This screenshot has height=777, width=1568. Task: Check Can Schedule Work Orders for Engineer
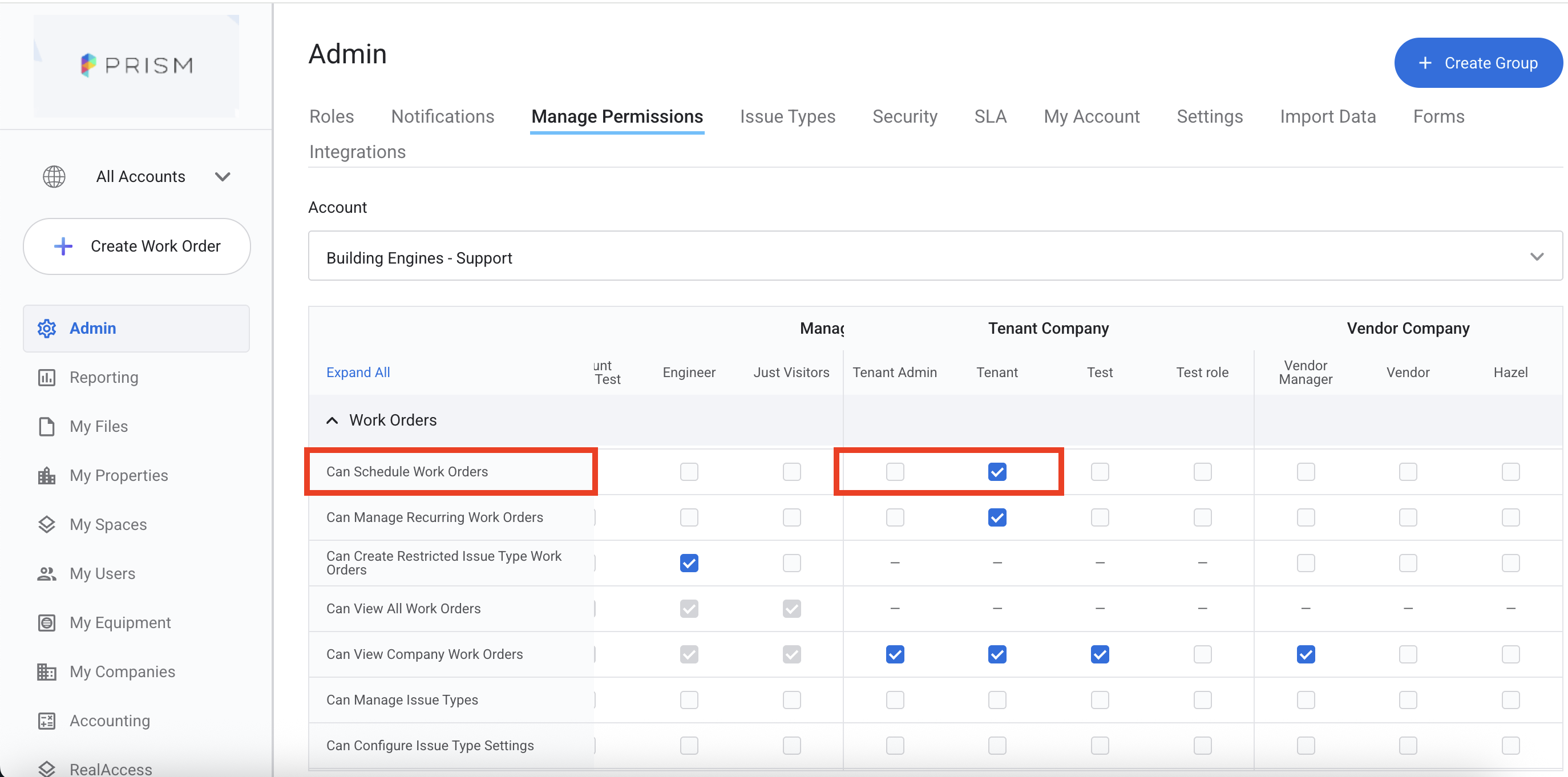click(689, 472)
